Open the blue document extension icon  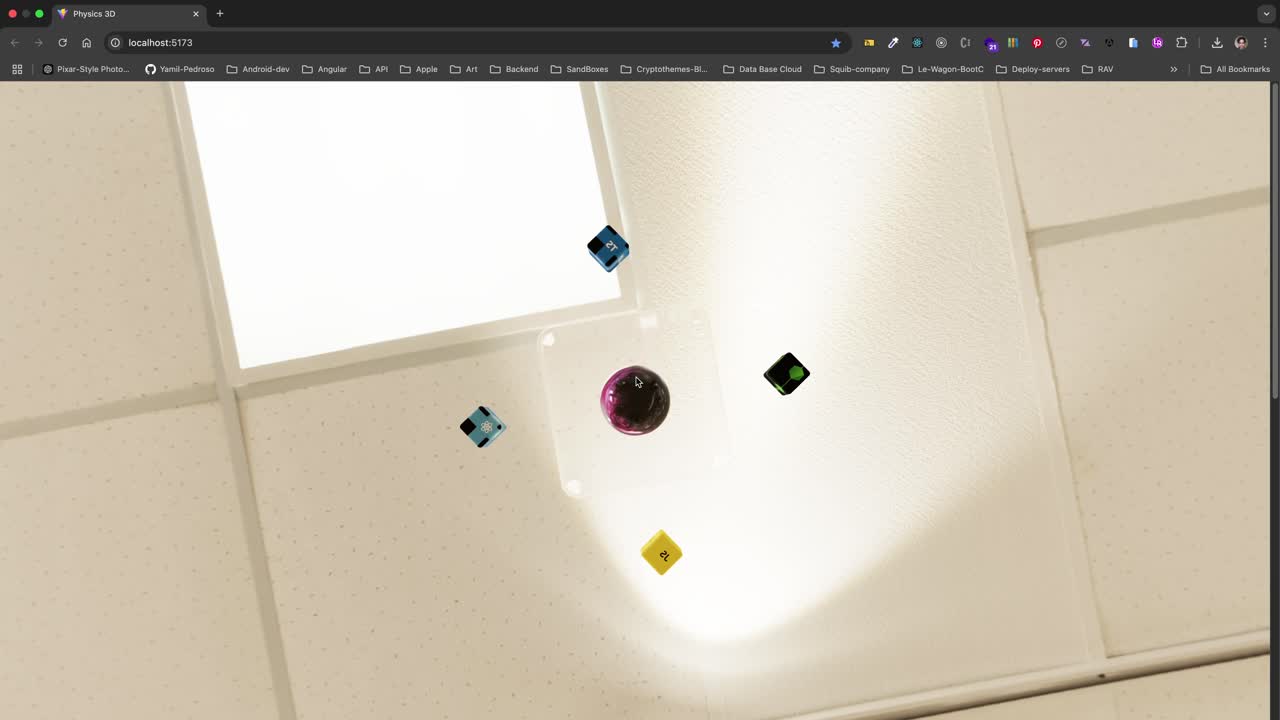(1133, 43)
